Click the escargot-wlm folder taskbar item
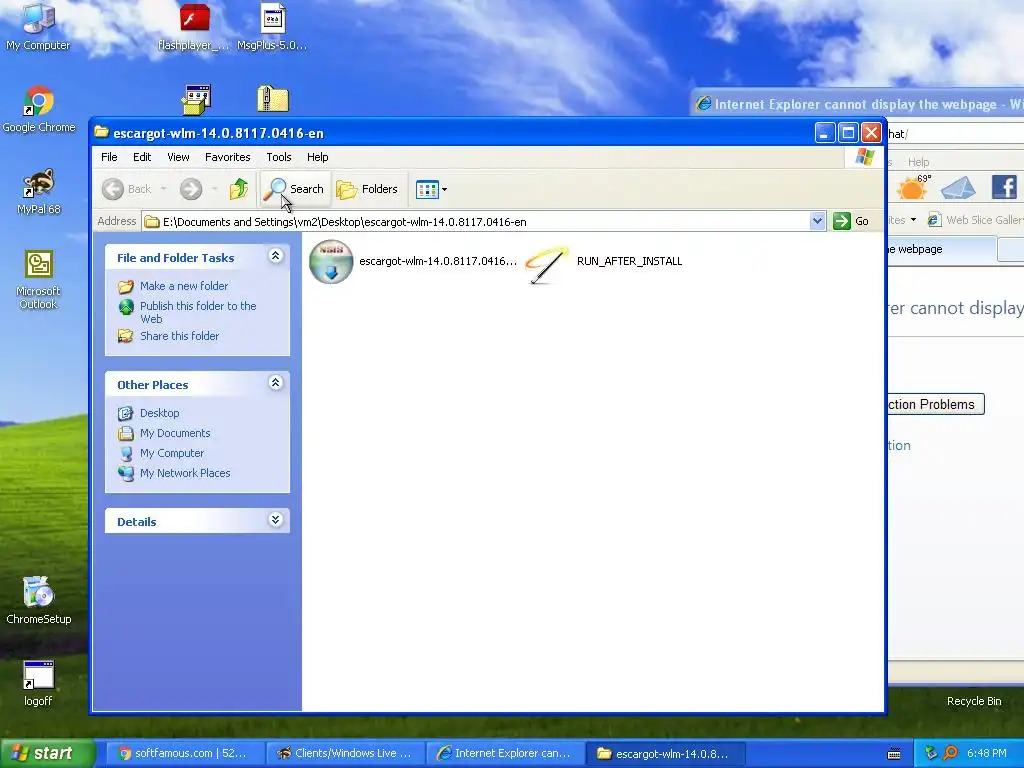Viewport: 1024px width, 768px height. click(x=665, y=753)
